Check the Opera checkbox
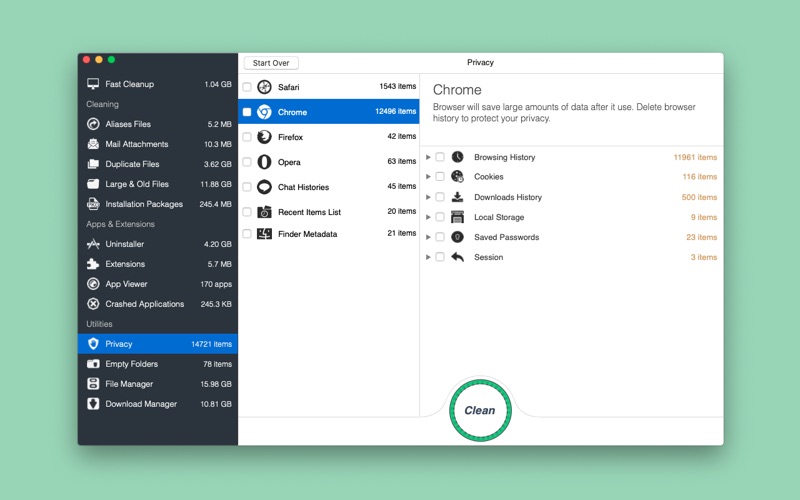Viewport: 800px width, 500px height. point(247,162)
